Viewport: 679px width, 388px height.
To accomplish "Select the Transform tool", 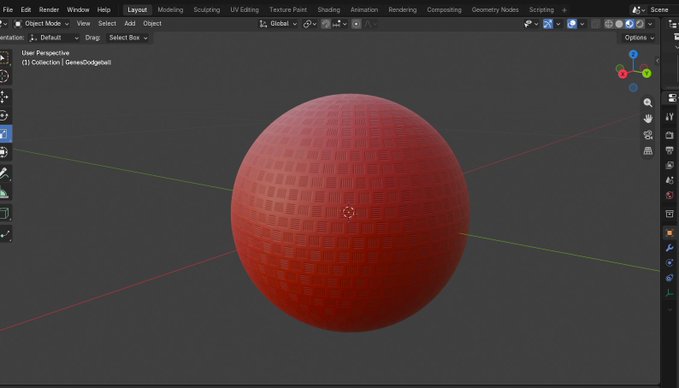I will tap(4, 152).
